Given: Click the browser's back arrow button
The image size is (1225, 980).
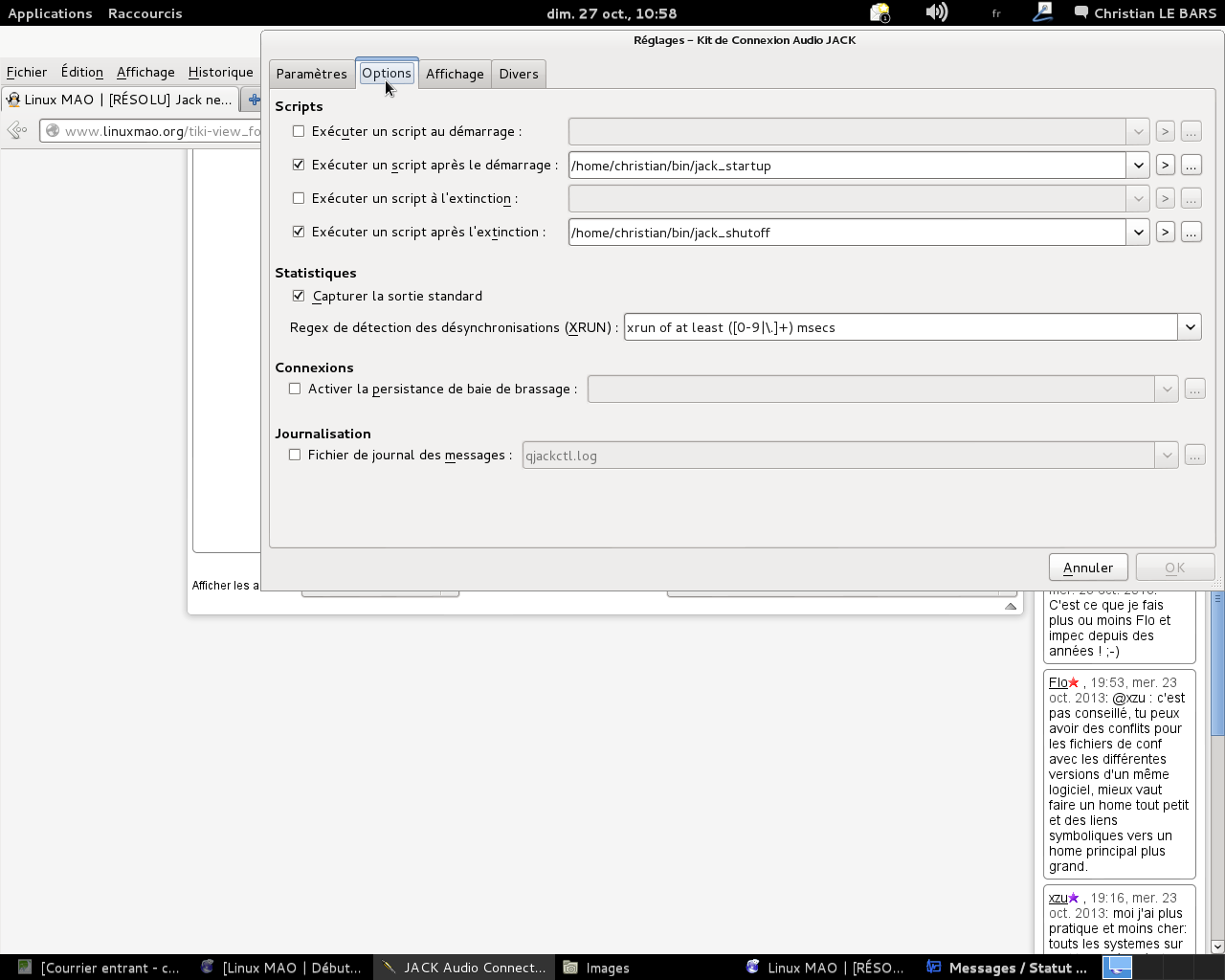Looking at the screenshot, I should pyautogui.click(x=17, y=131).
